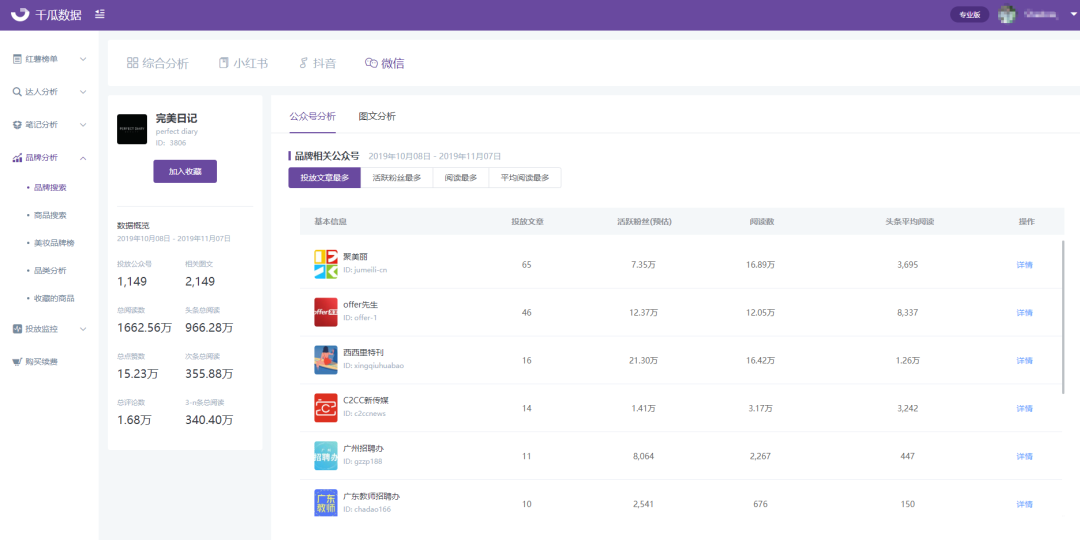Switch to the 综合分析 tab
The height and width of the screenshot is (540, 1080).
(x=158, y=63)
